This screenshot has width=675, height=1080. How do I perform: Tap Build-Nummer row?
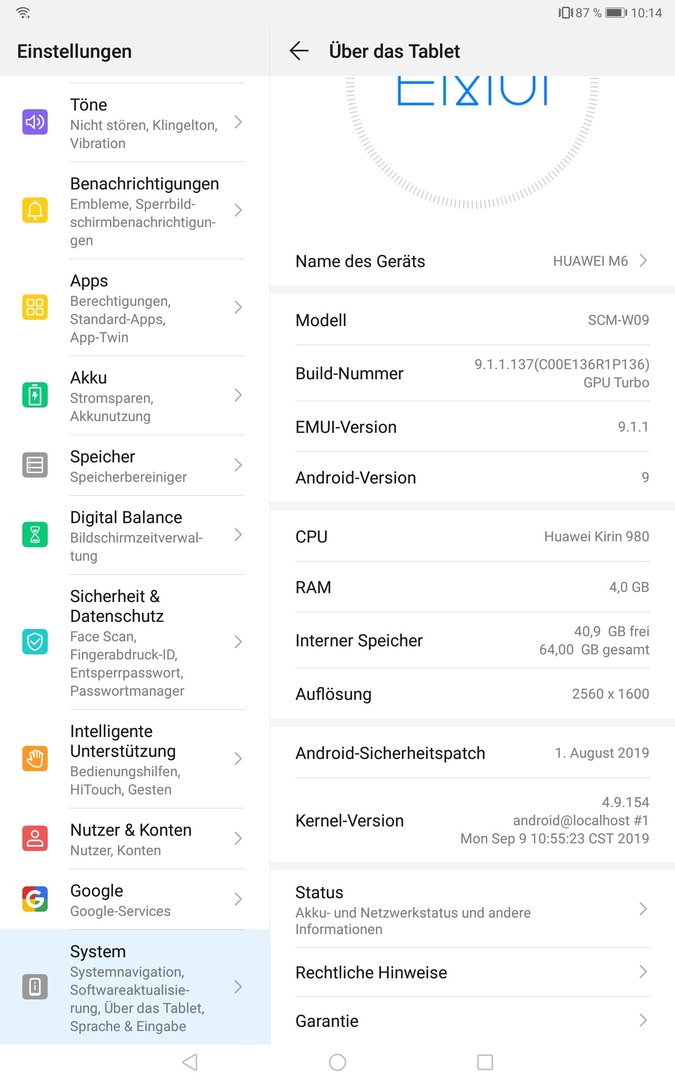click(x=472, y=373)
